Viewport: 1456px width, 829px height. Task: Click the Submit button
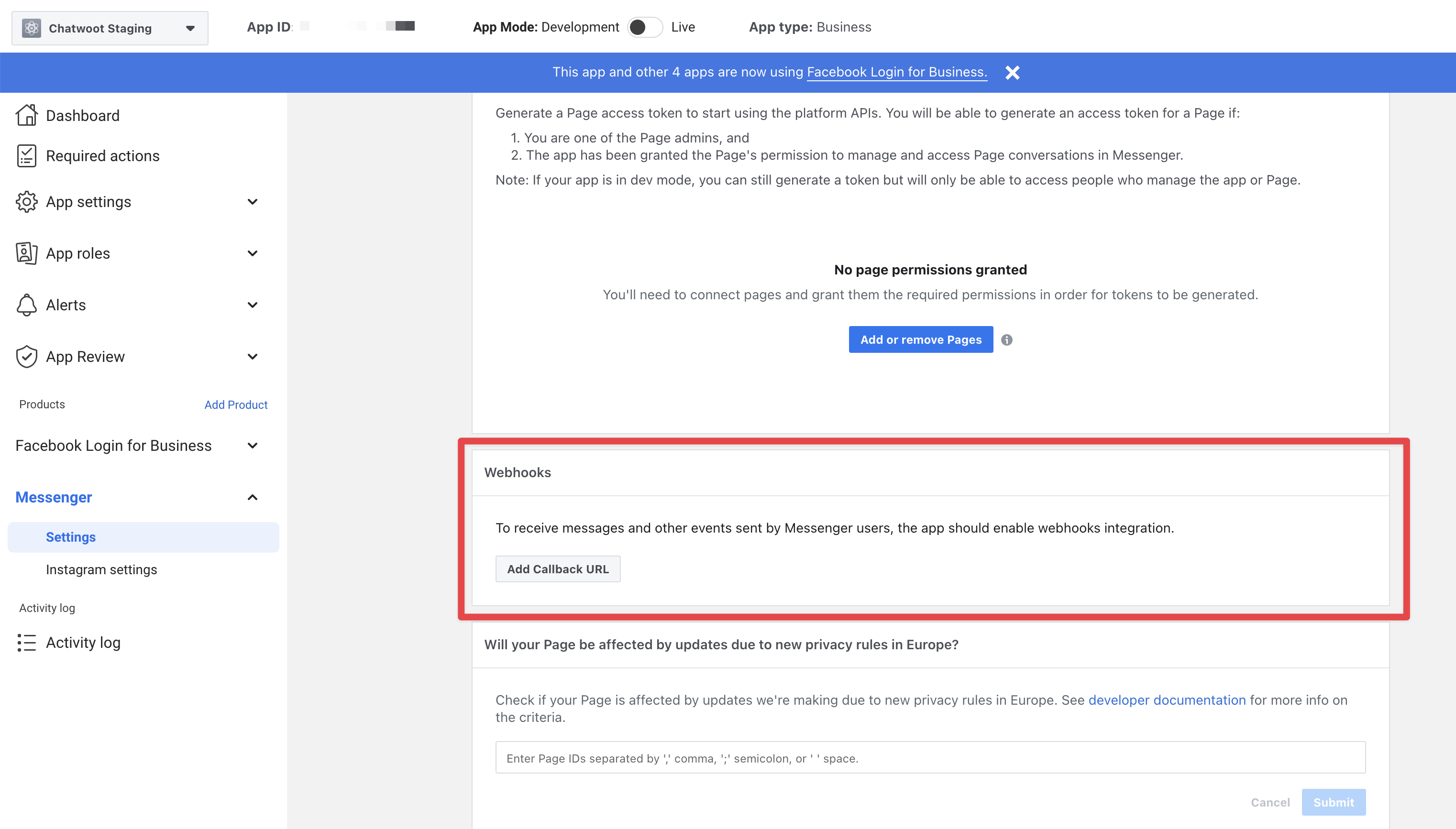point(1333,802)
